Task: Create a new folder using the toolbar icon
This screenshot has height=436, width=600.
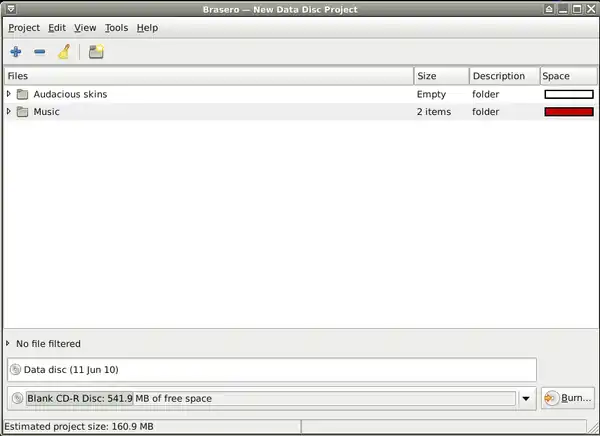Action: pos(96,52)
